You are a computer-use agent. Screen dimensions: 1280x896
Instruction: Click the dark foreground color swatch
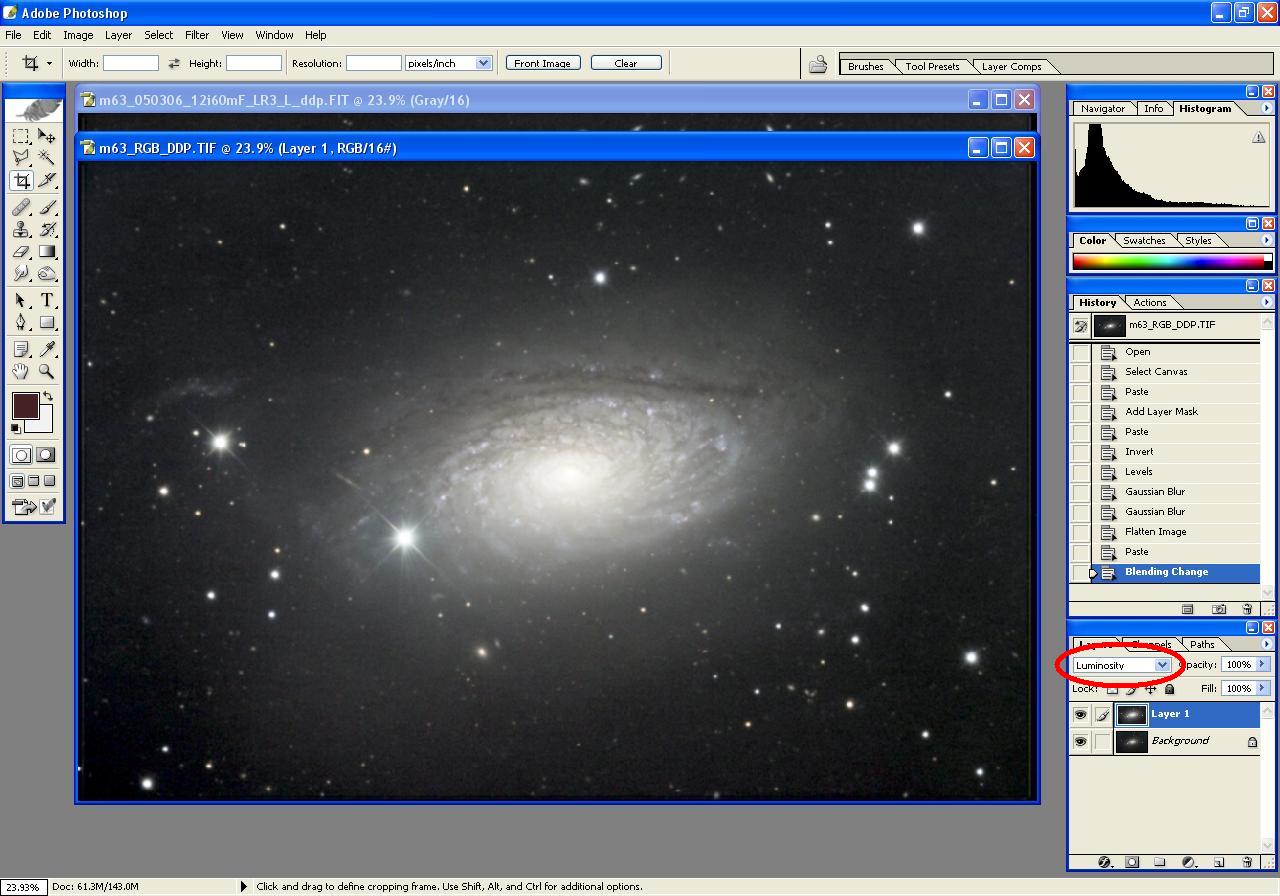(25, 406)
